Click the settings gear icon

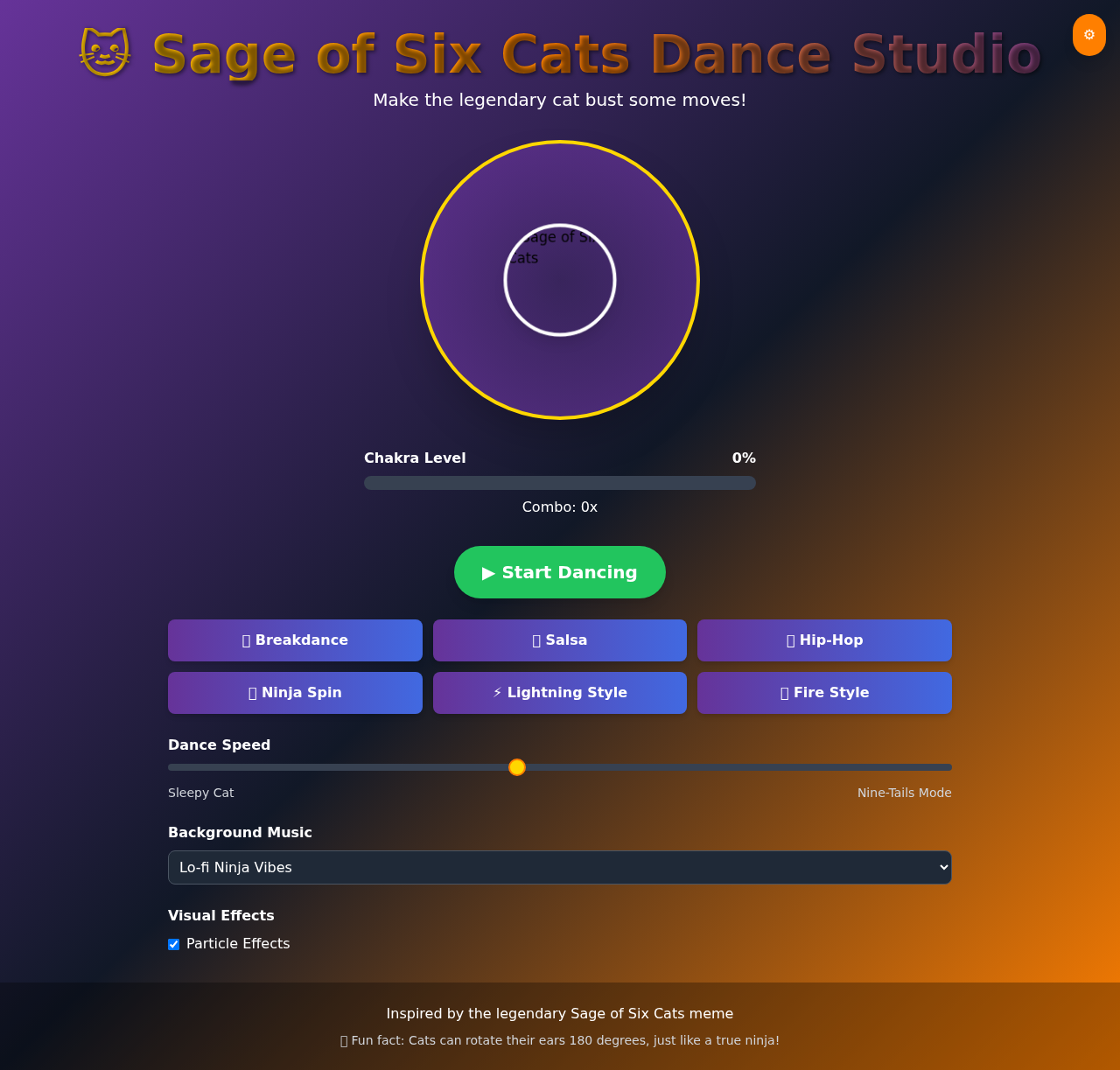pyautogui.click(x=1088, y=34)
